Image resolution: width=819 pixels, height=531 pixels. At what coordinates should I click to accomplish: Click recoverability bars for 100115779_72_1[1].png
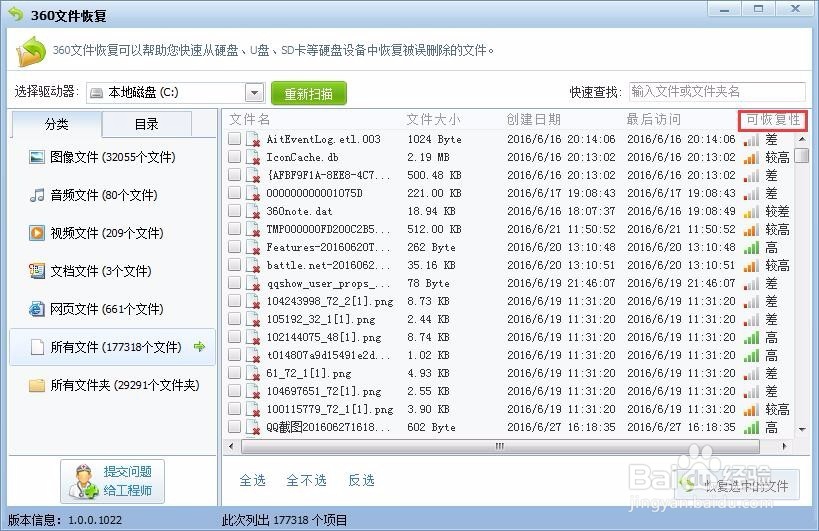coord(751,409)
